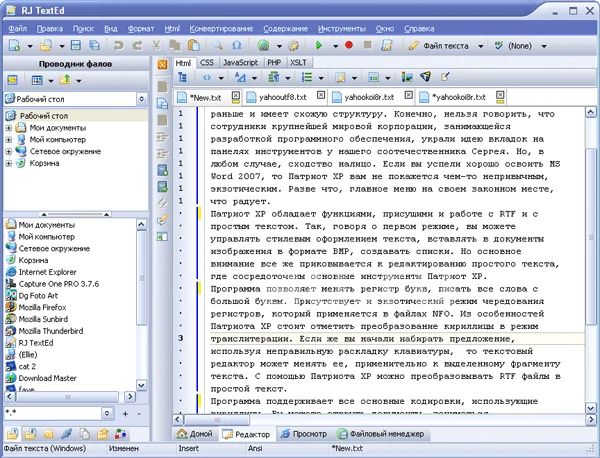The height and width of the screenshot is (458, 600).
Task: Click the red Record macro button
Action: coord(349,45)
